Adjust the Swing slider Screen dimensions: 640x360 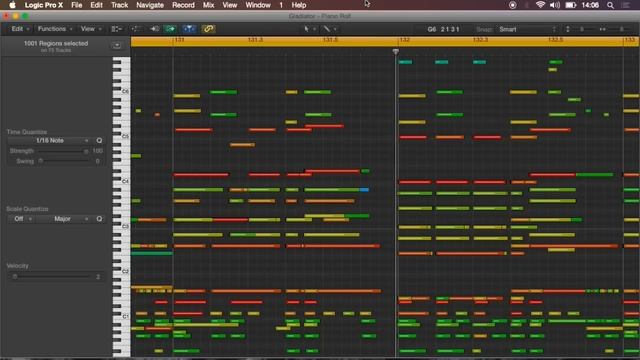[62, 161]
